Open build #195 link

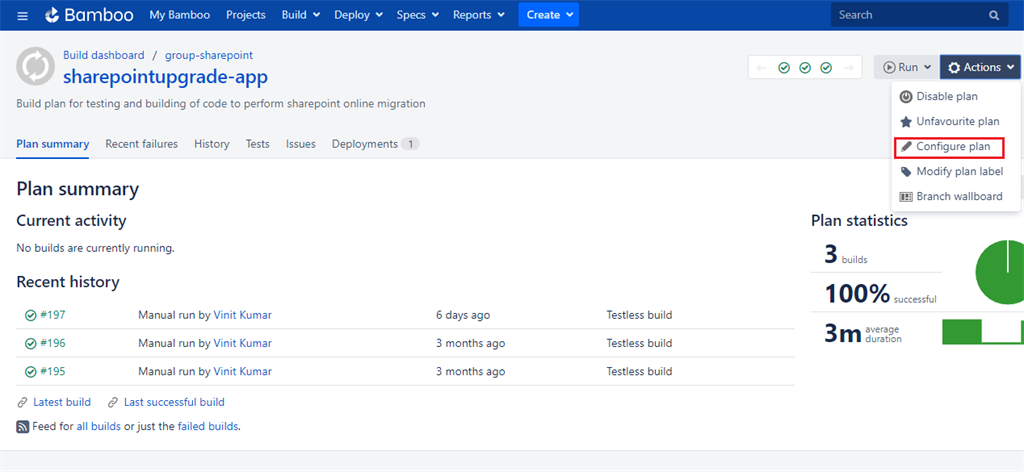(53, 371)
